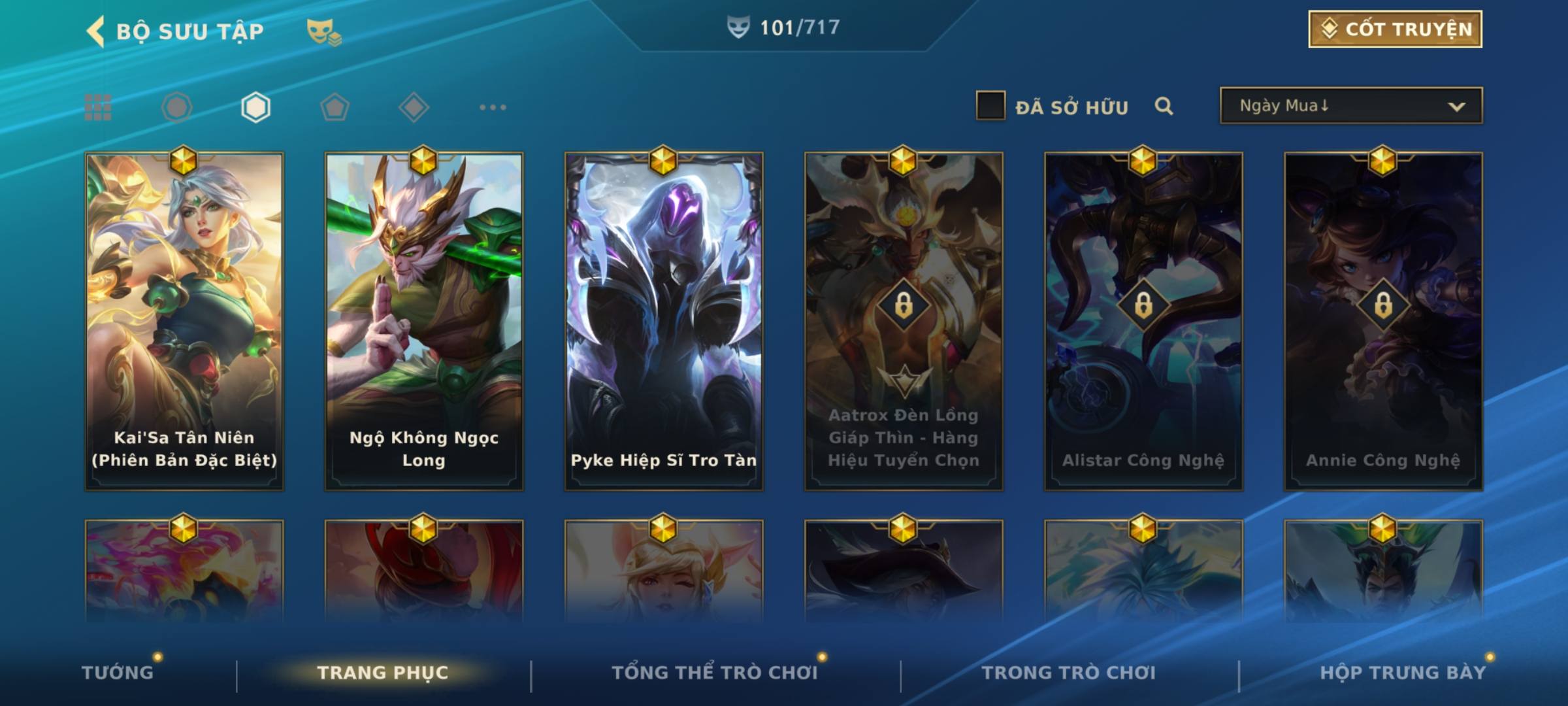This screenshot has width=1568, height=706.
Task: Select the hexagon rarity filter
Action: click(255, 107)
